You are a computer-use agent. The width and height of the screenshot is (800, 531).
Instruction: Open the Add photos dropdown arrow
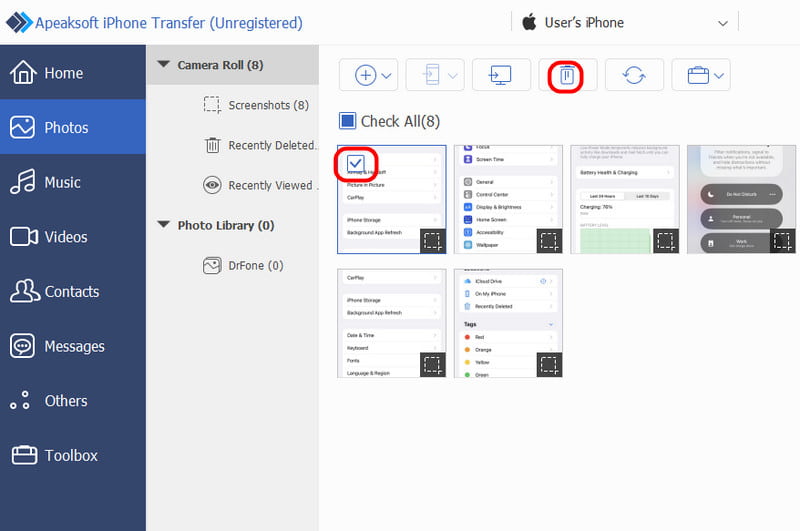point(387,76)
